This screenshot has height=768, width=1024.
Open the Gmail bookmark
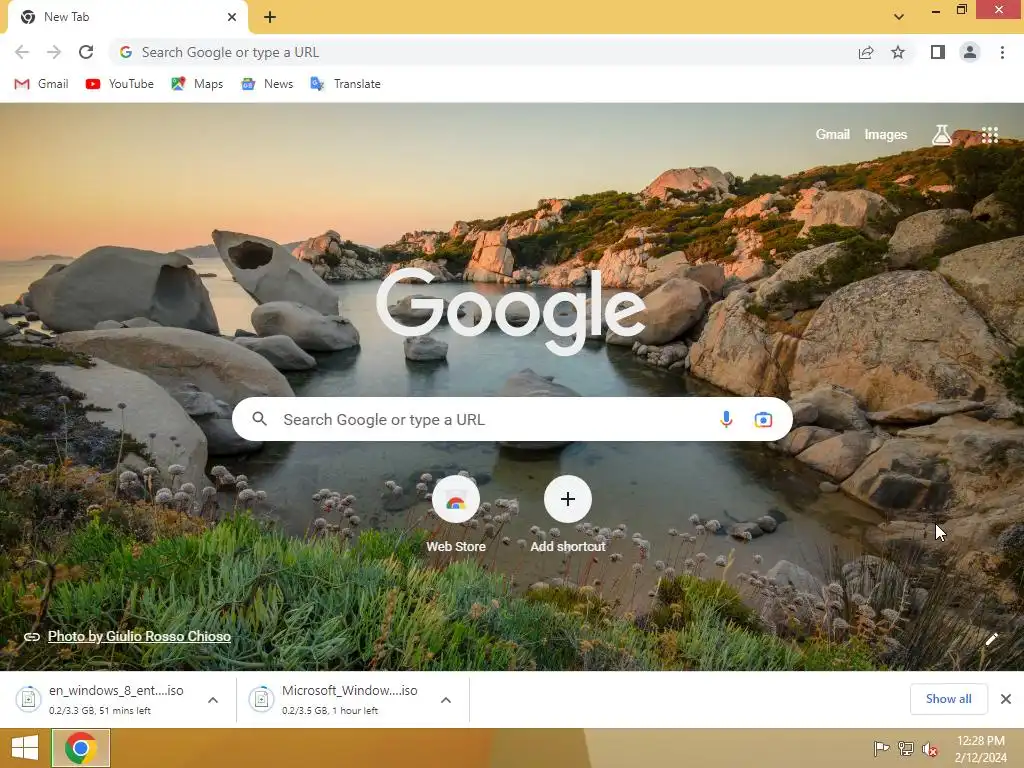41,84
